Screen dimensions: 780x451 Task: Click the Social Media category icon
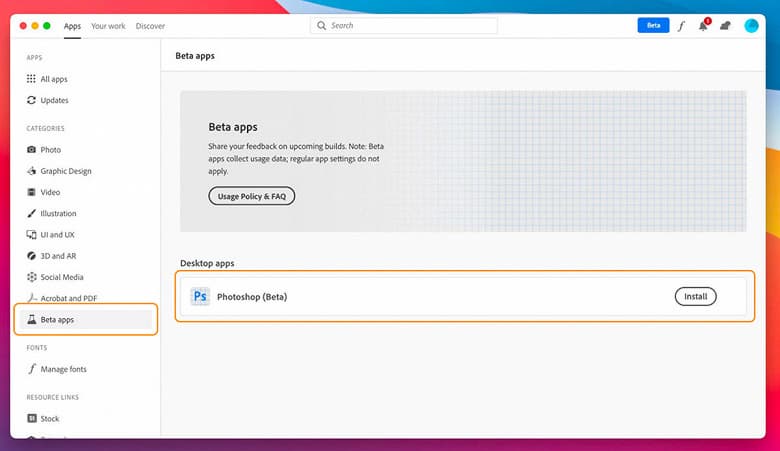[x=32, y=277]
